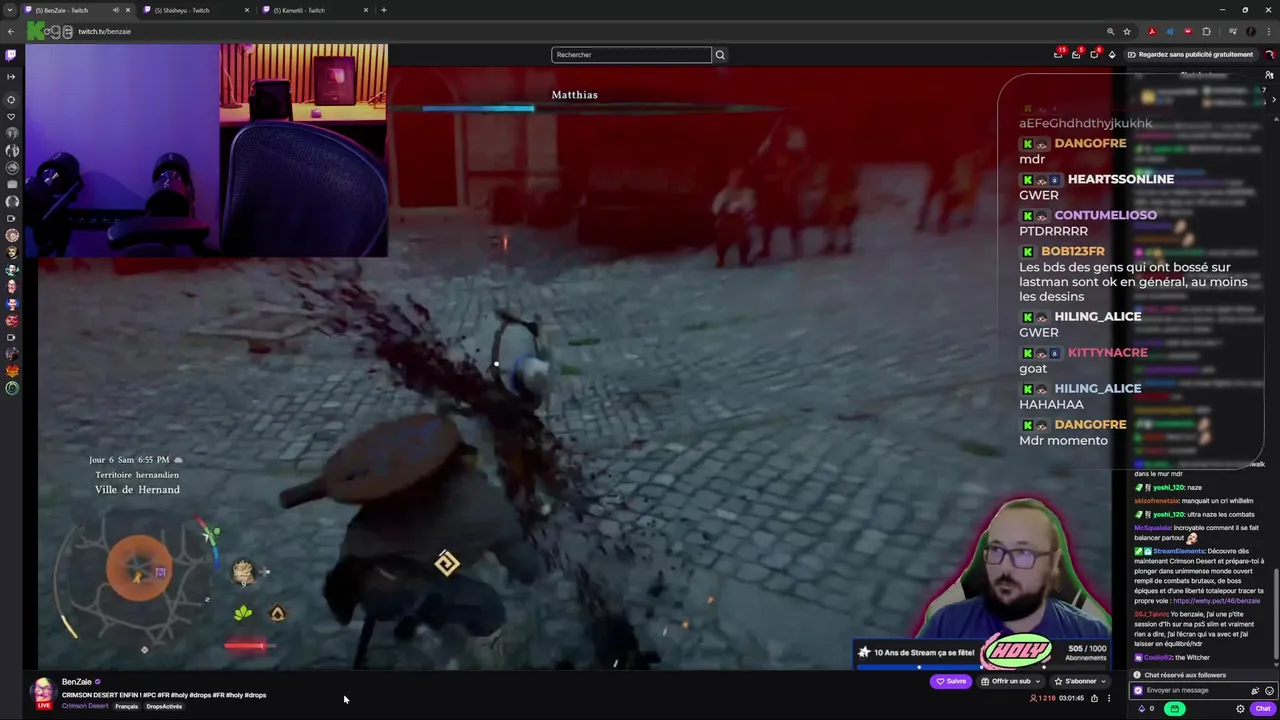Open the Adobe Acrobat extension

[x=1152, y=31]
